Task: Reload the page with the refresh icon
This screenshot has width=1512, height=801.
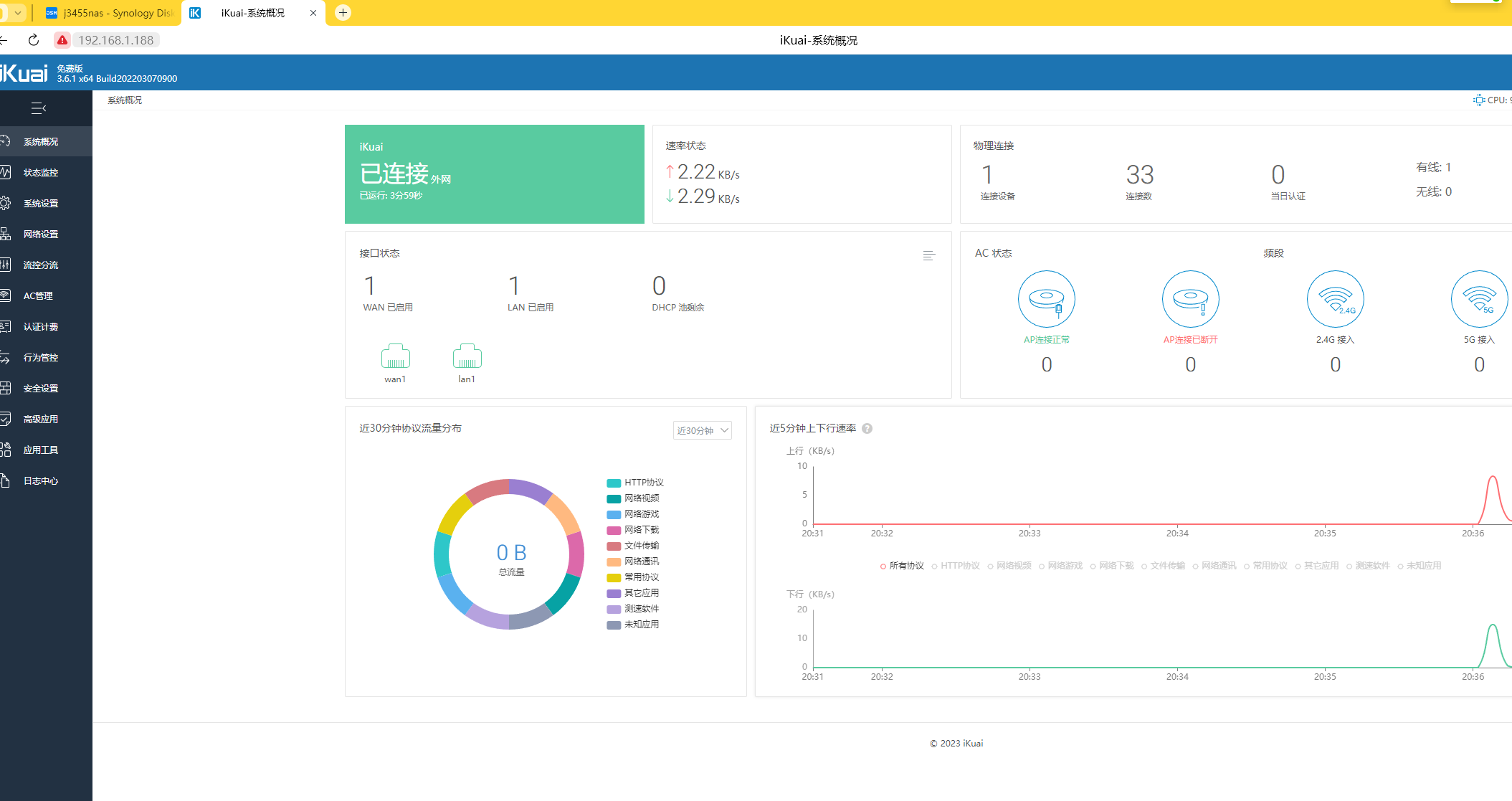Action: pyautogui.click(x=34, y=40)
